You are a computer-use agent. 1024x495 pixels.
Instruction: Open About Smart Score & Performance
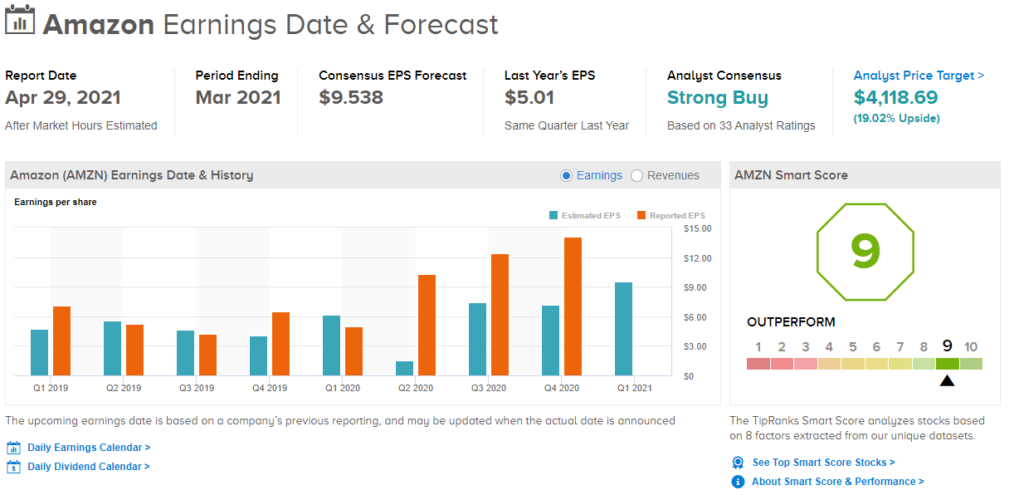[838, 482]
